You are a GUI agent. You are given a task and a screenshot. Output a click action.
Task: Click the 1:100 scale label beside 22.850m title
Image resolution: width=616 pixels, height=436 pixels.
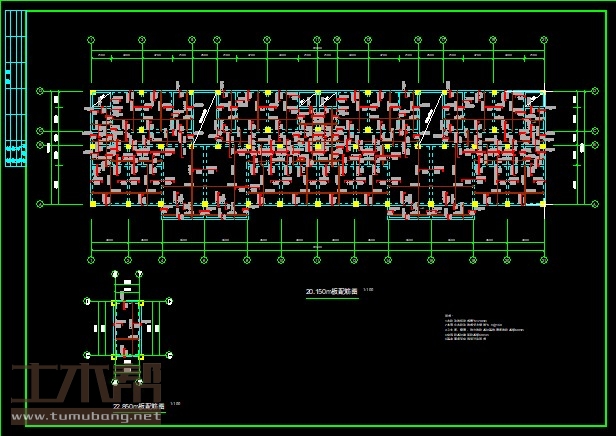pyautogui.click(x=176, y=403)
